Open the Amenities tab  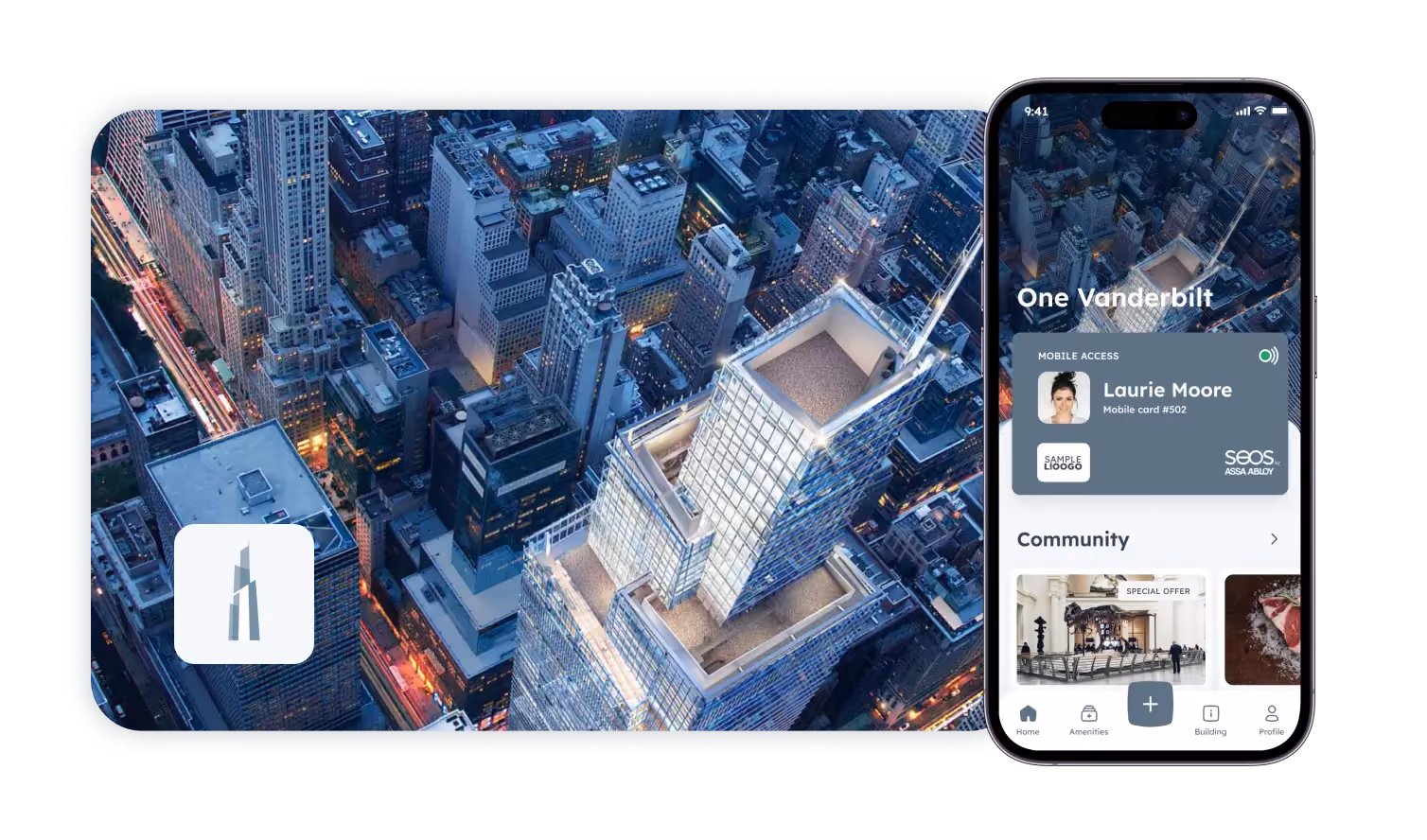pyautogui.click(x=1088, y=719)
